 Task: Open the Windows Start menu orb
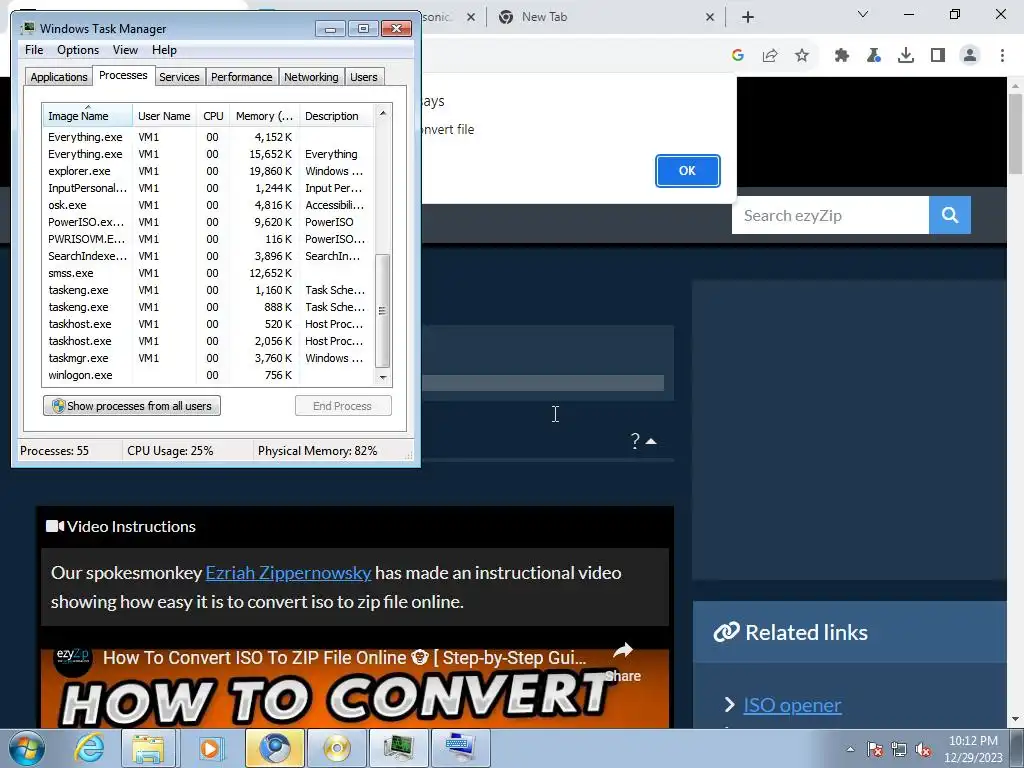point(26,748)
